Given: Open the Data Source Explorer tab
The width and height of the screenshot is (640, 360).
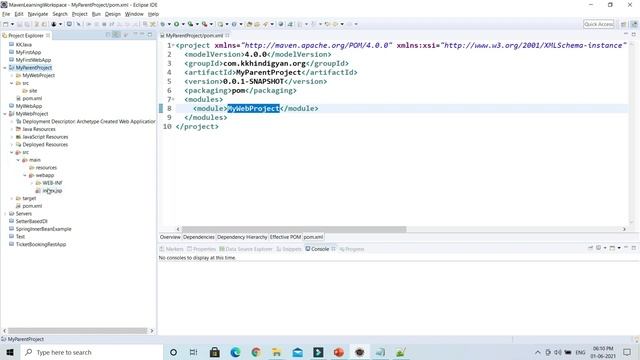Looking at the screenshot, I should [x=245, y=249].
